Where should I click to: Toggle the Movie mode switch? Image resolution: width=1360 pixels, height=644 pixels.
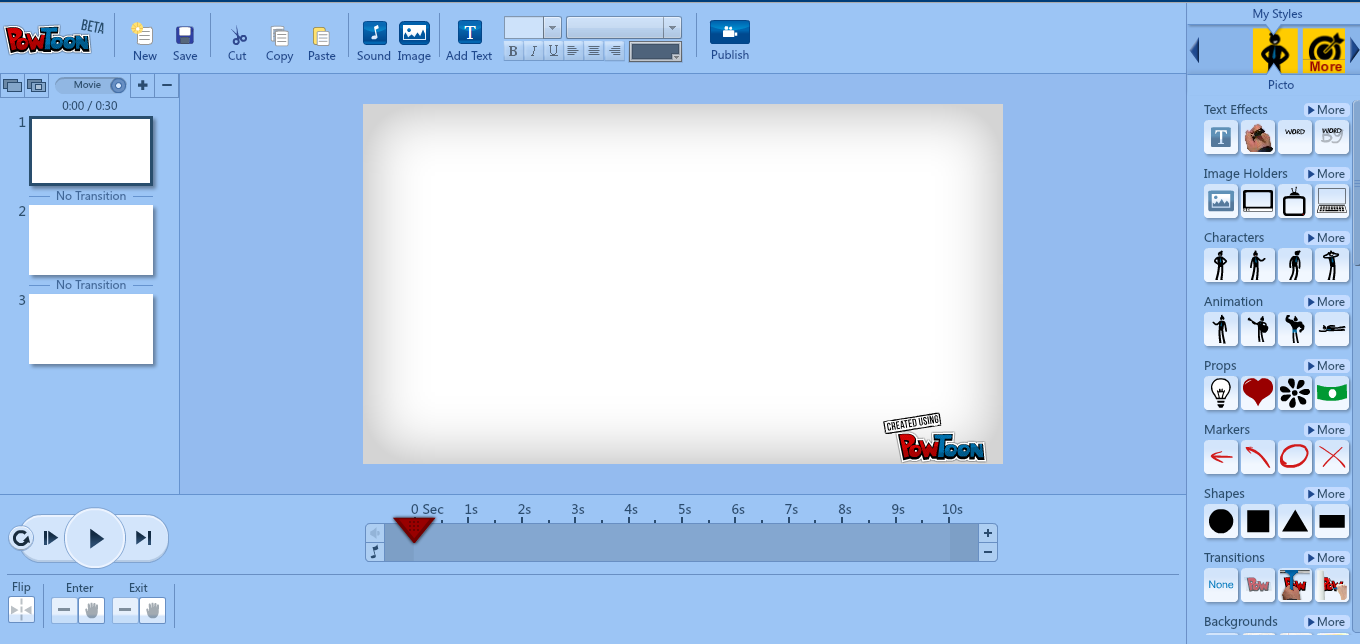[90, 85]
